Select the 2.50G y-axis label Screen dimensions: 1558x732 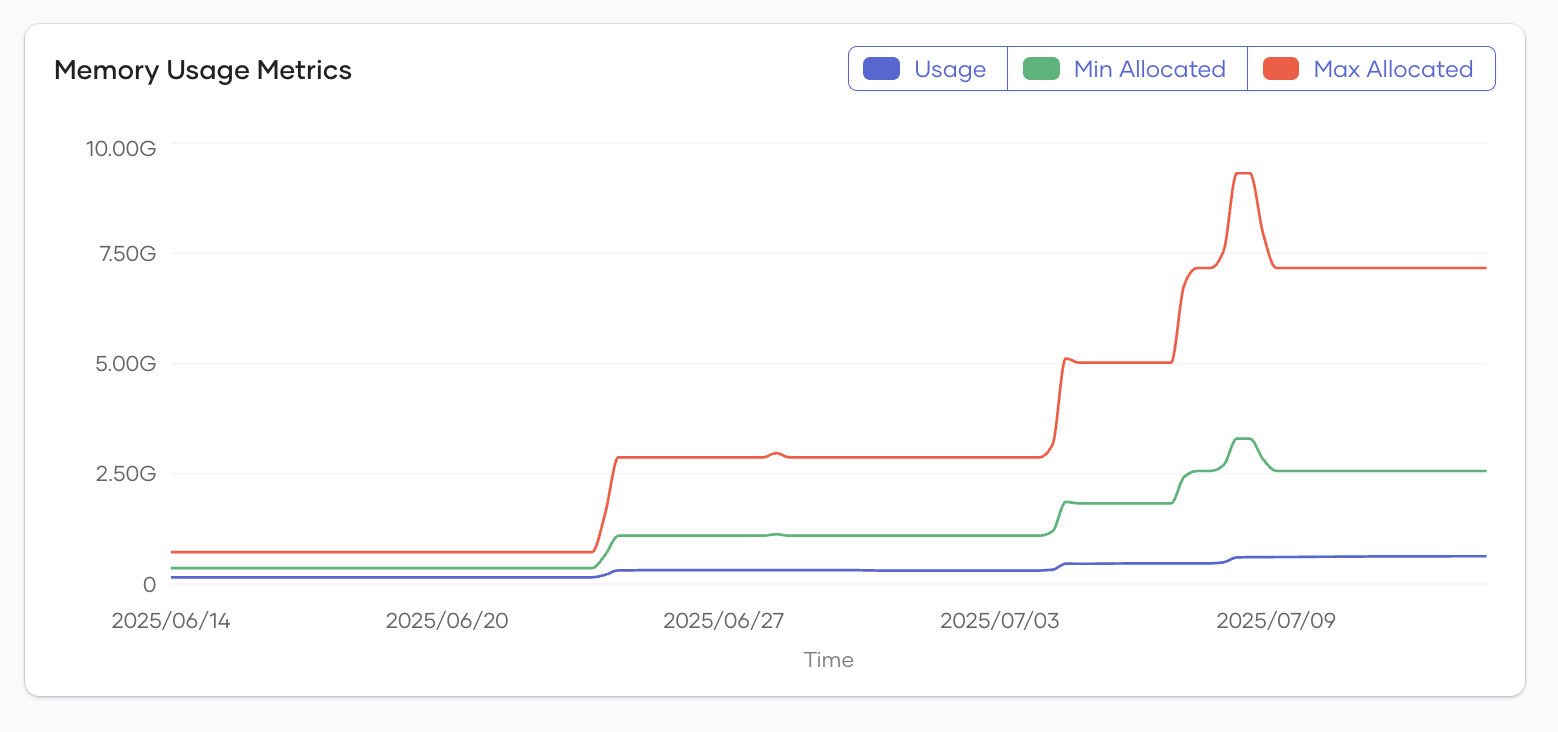(125, 474)
